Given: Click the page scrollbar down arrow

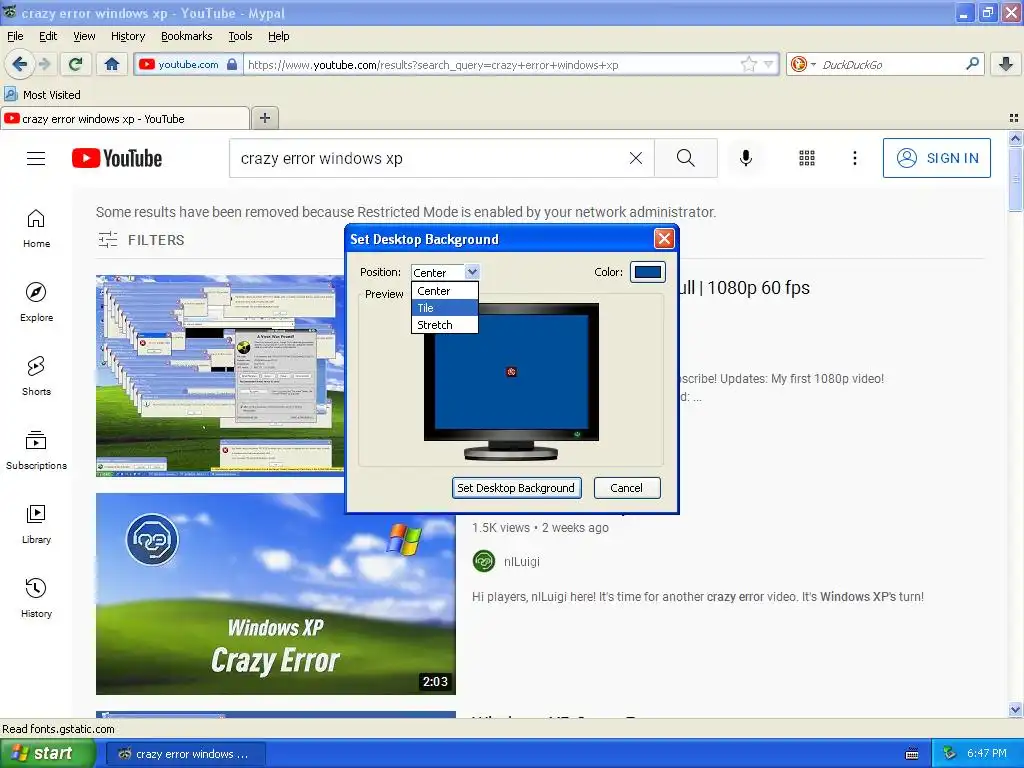Looking at the screenshot, I should pos(1015,709).
